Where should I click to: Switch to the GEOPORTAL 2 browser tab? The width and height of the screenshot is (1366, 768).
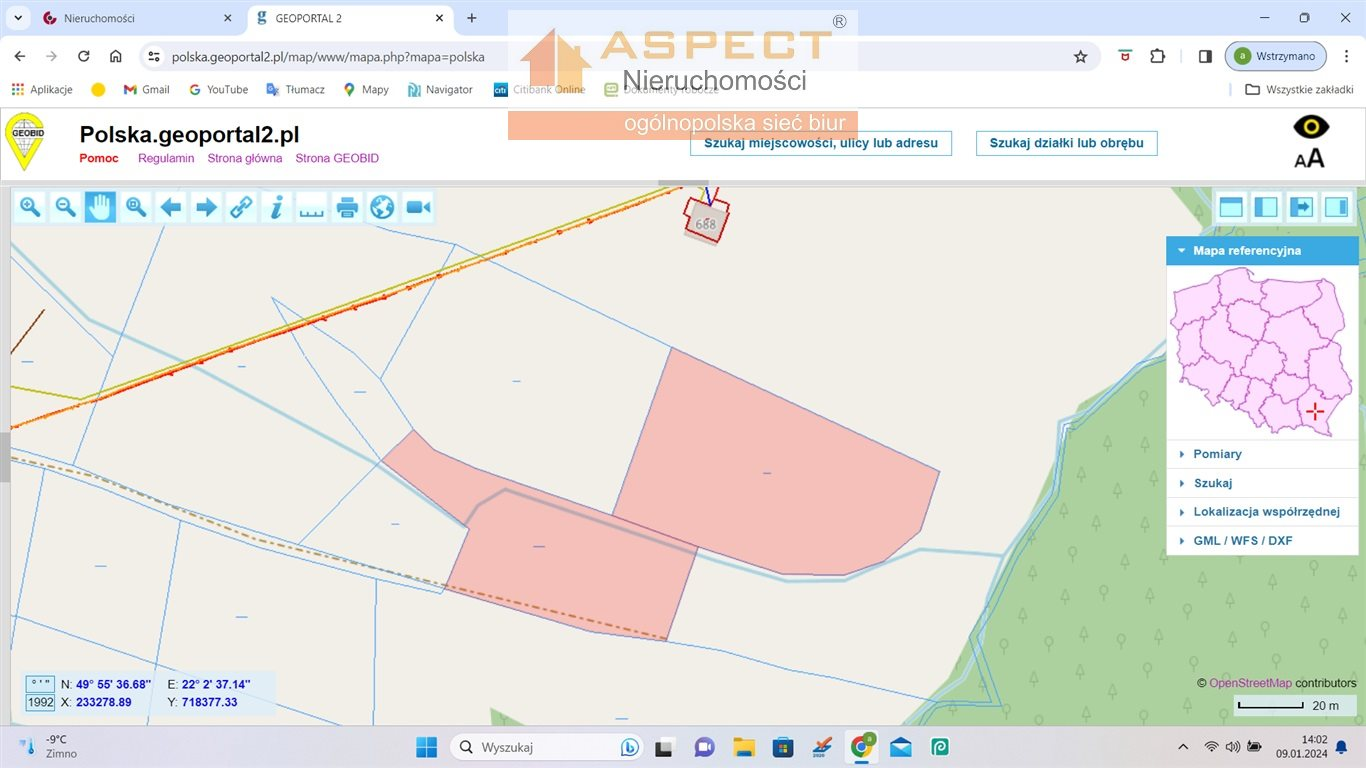click(350, 18)
